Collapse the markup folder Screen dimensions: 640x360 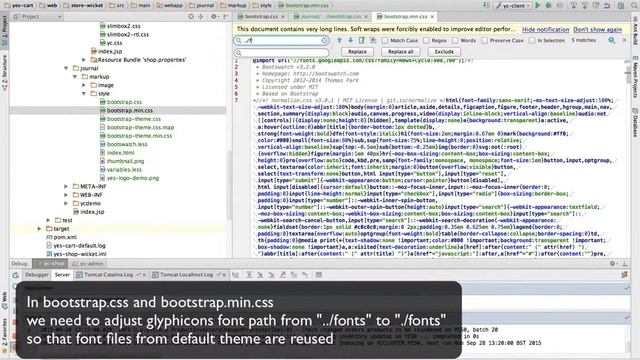[75, 77]
